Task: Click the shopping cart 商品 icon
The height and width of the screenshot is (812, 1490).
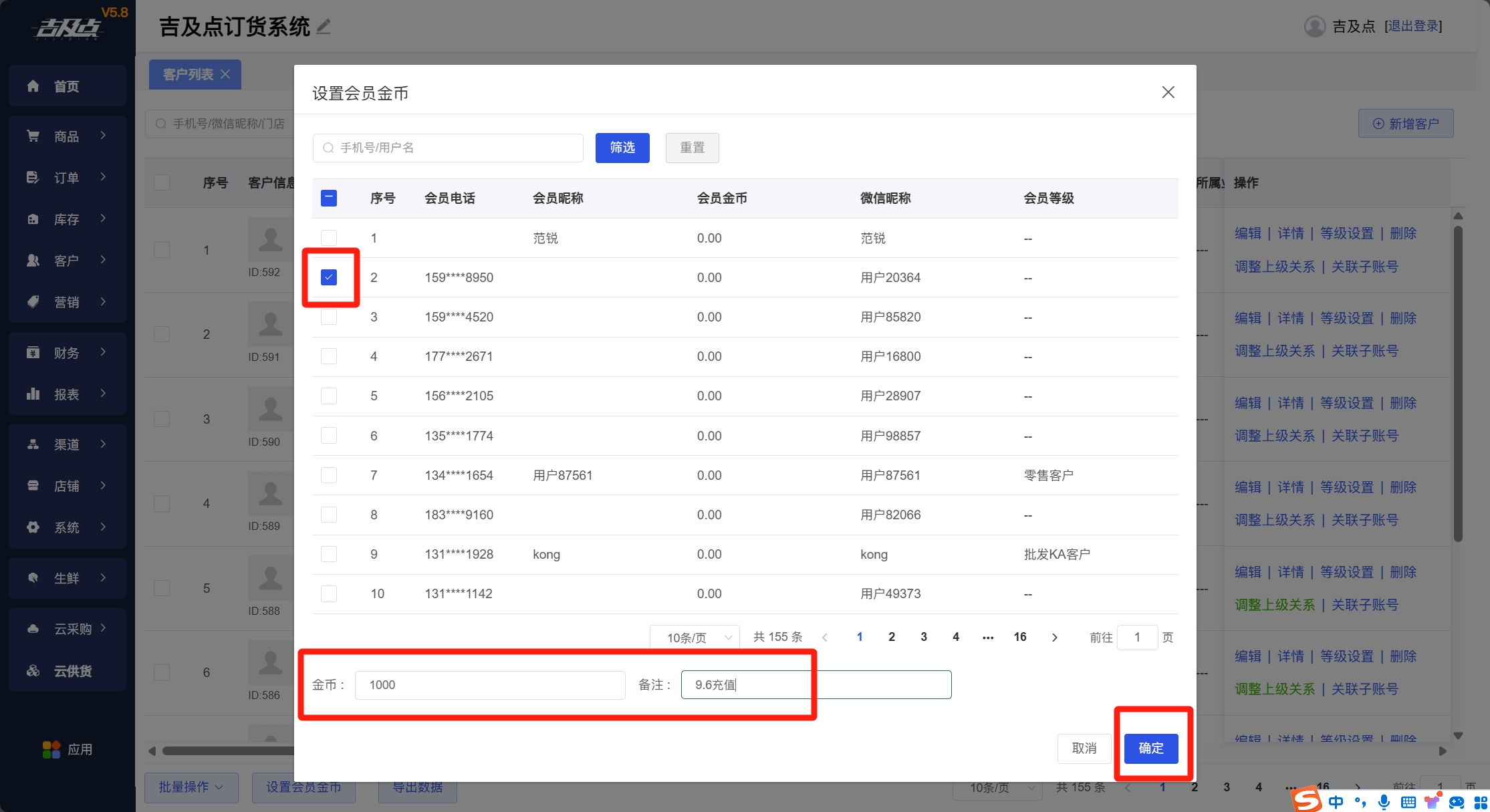Action: pos(33,136)
